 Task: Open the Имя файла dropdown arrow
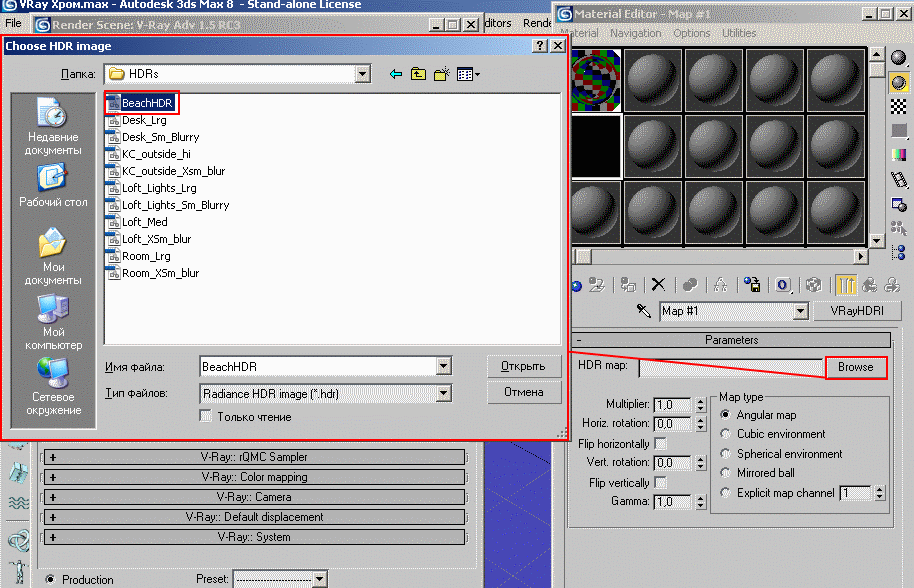click(x=444, y=367)
